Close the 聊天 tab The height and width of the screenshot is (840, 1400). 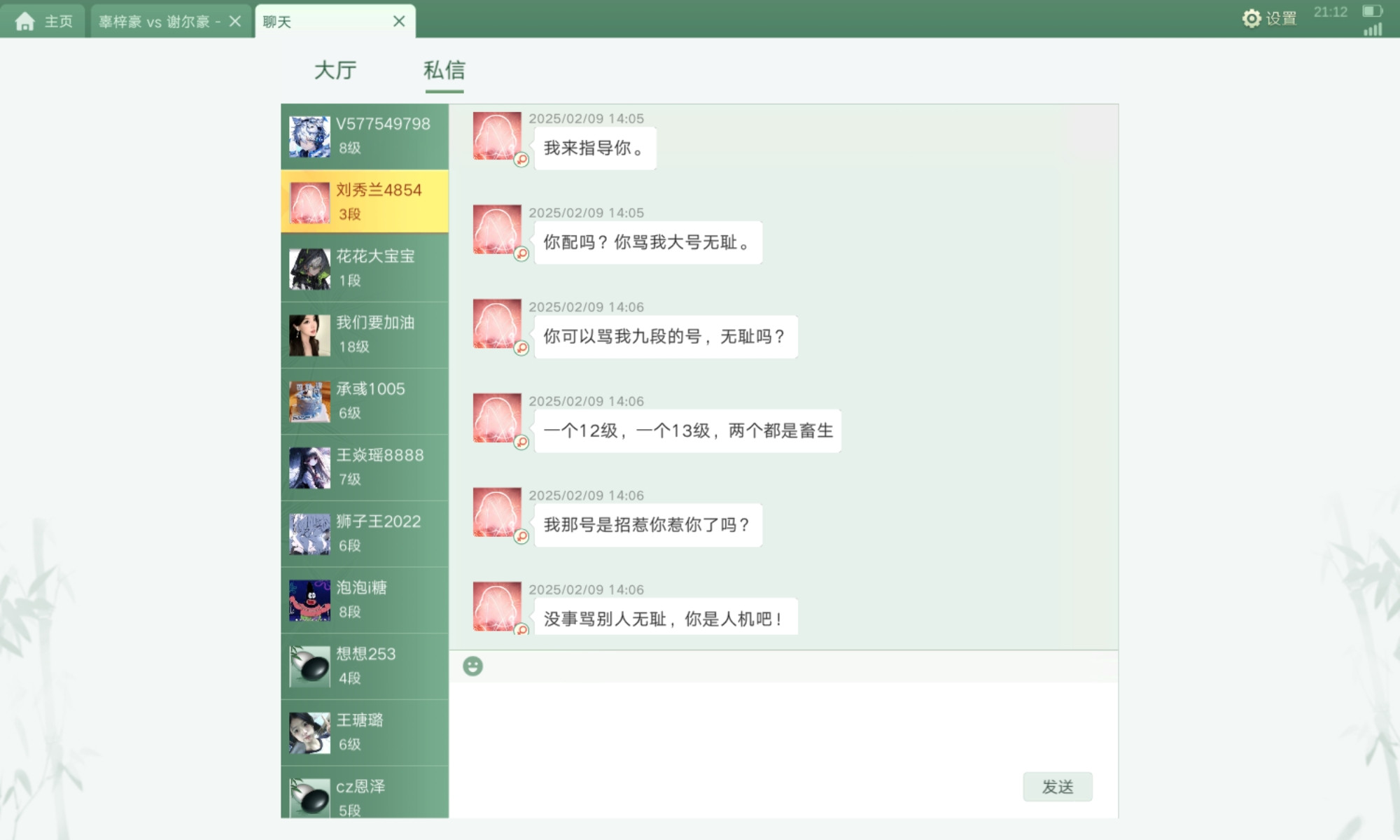pos(399,21)
